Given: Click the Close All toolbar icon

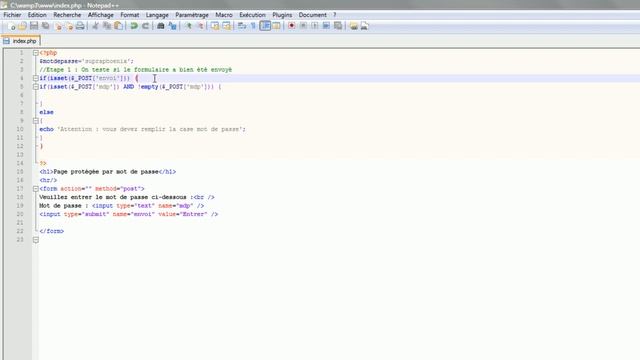Looking at the screenshot, I should [x=69, y=26].
